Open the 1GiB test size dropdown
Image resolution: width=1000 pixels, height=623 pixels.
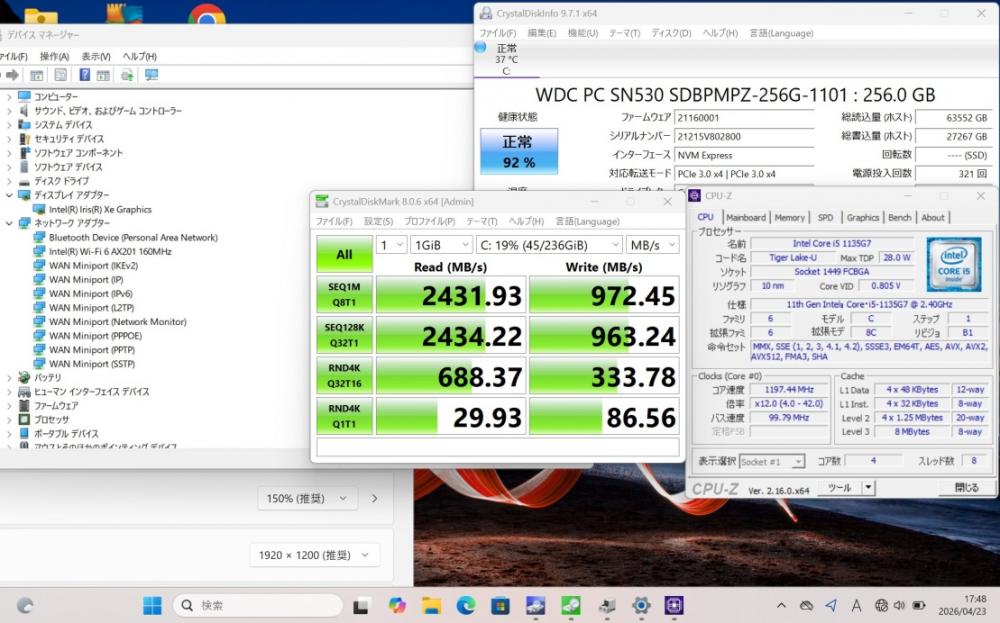[x=441, y=245]
